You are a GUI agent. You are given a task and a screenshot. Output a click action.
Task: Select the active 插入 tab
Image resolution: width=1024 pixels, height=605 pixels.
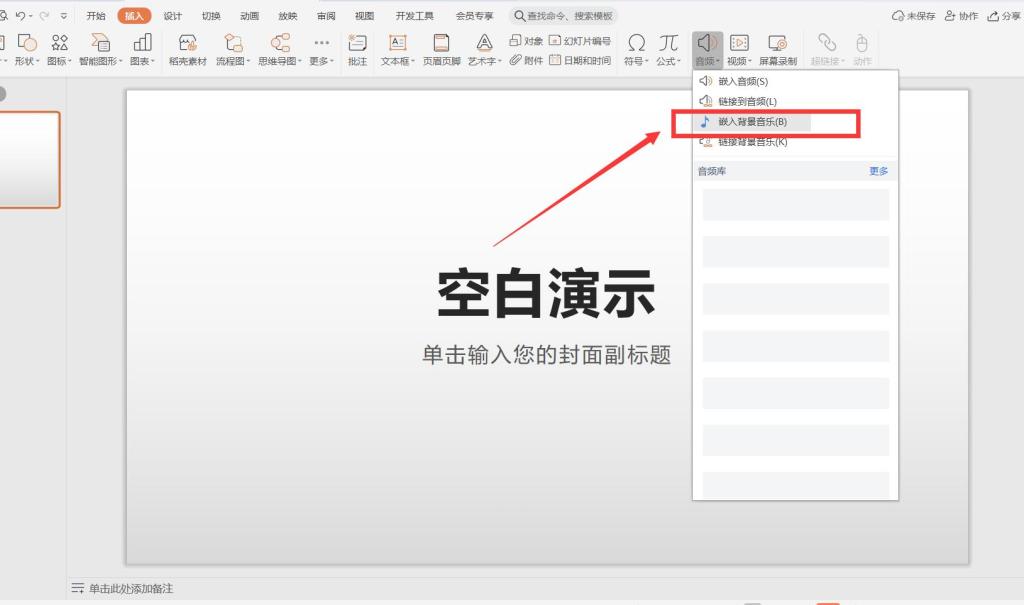pyautogui.click(x=135, y=16)
